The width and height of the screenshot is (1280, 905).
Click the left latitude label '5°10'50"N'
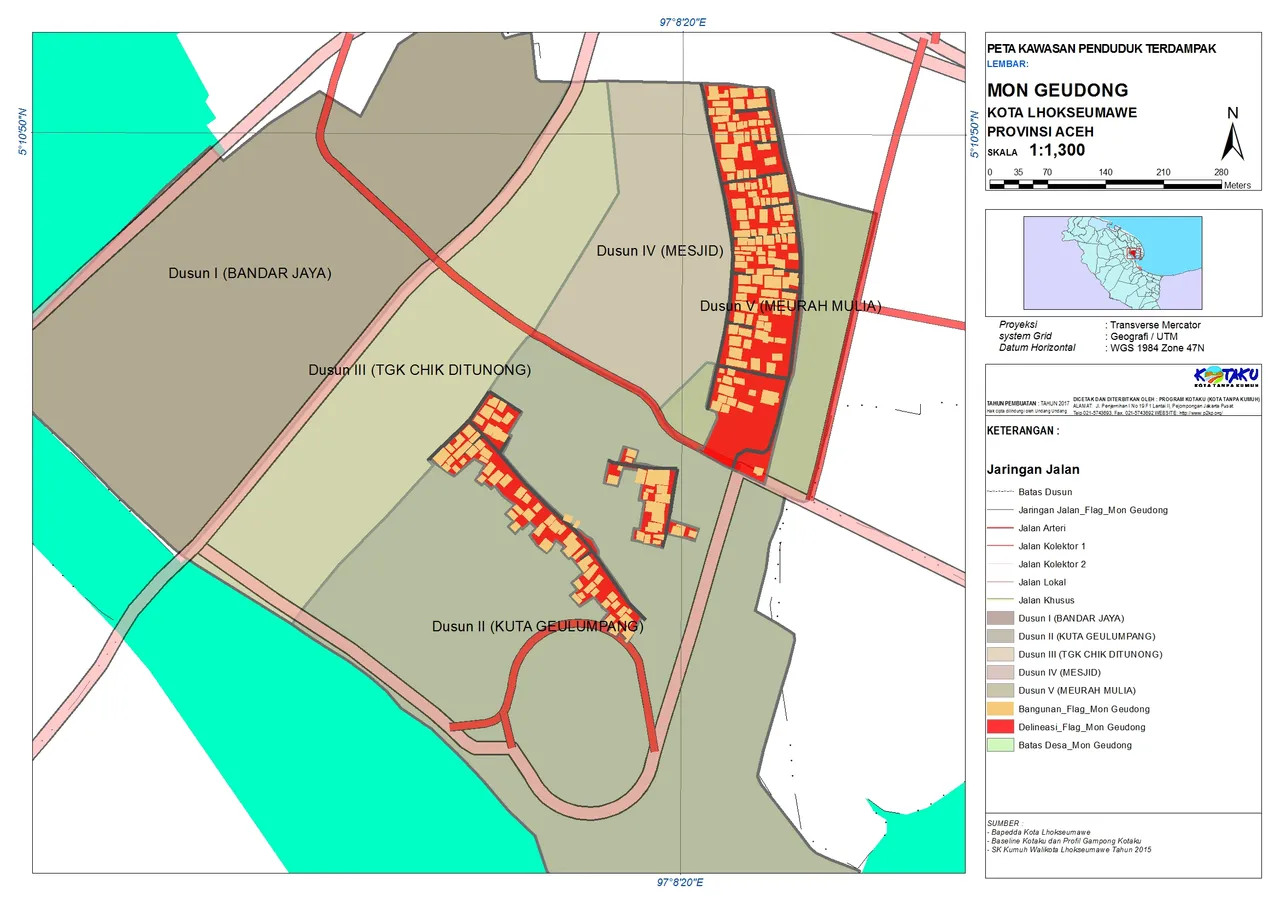click(22, 132)
